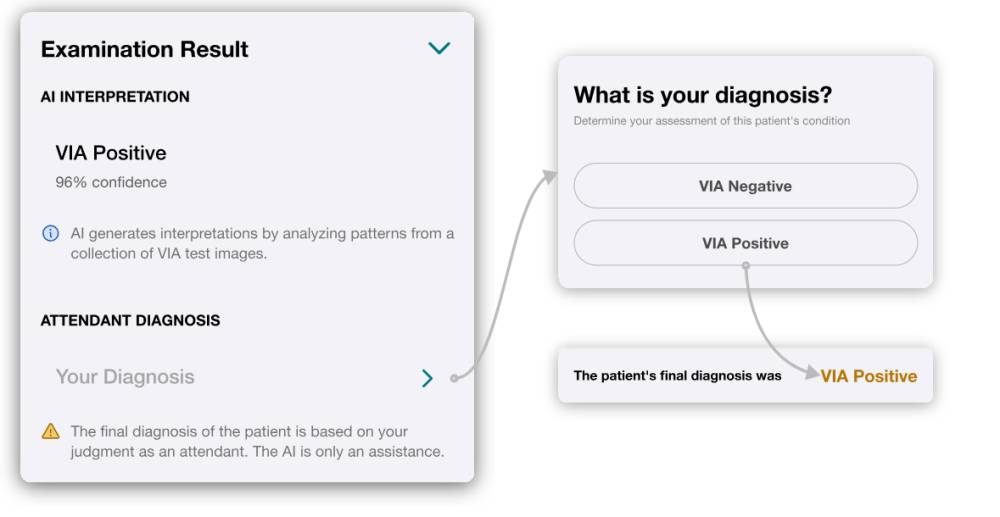Click the 96% confidence label
The image size is (1000, 517).
111,182
